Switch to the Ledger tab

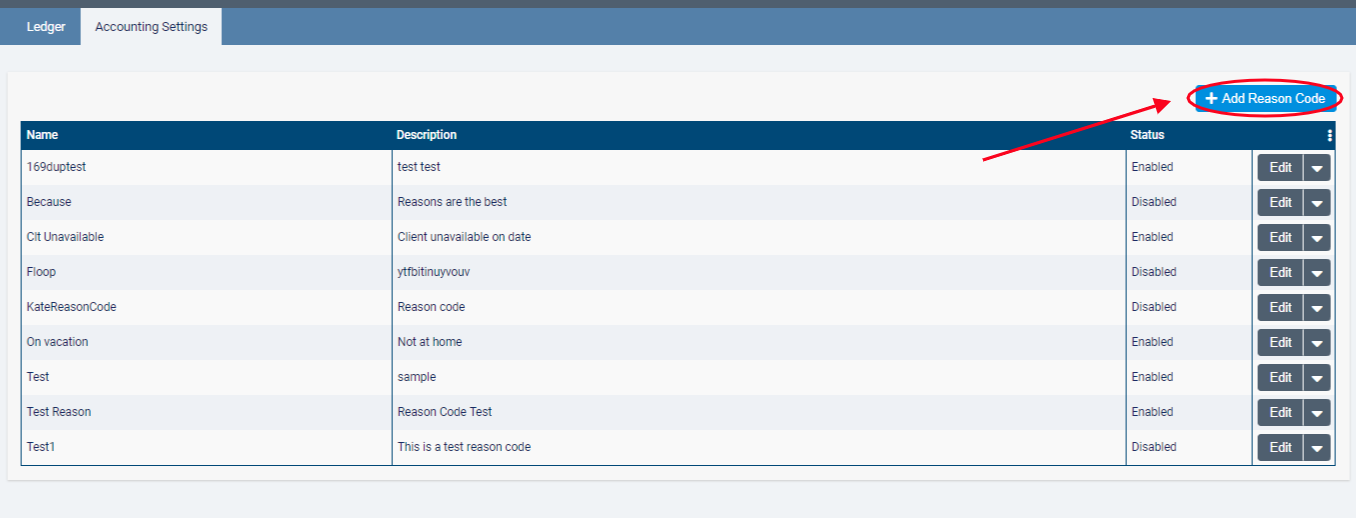[x=46, y=27]
